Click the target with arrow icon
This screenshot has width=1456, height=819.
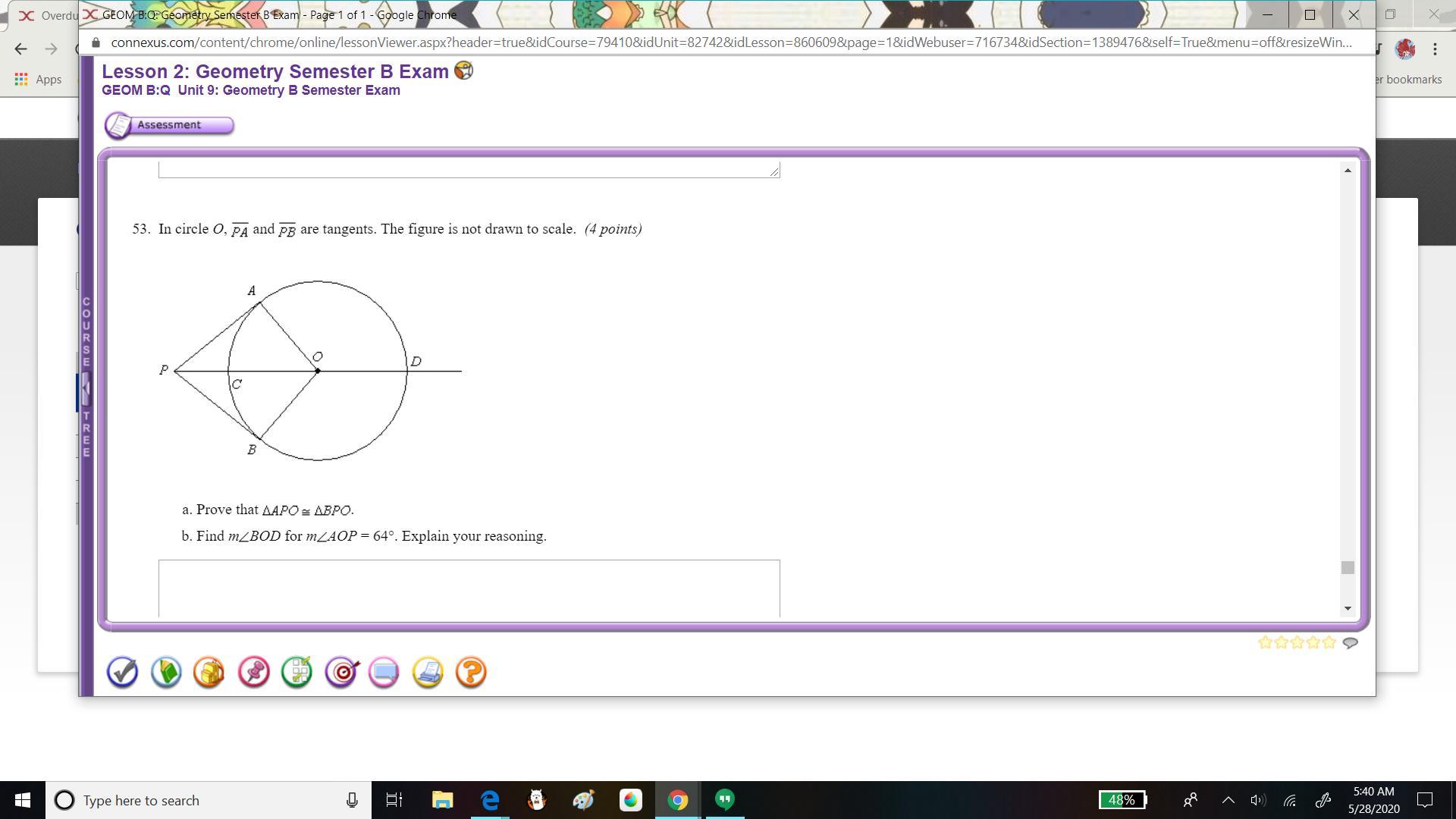(341, 672)
